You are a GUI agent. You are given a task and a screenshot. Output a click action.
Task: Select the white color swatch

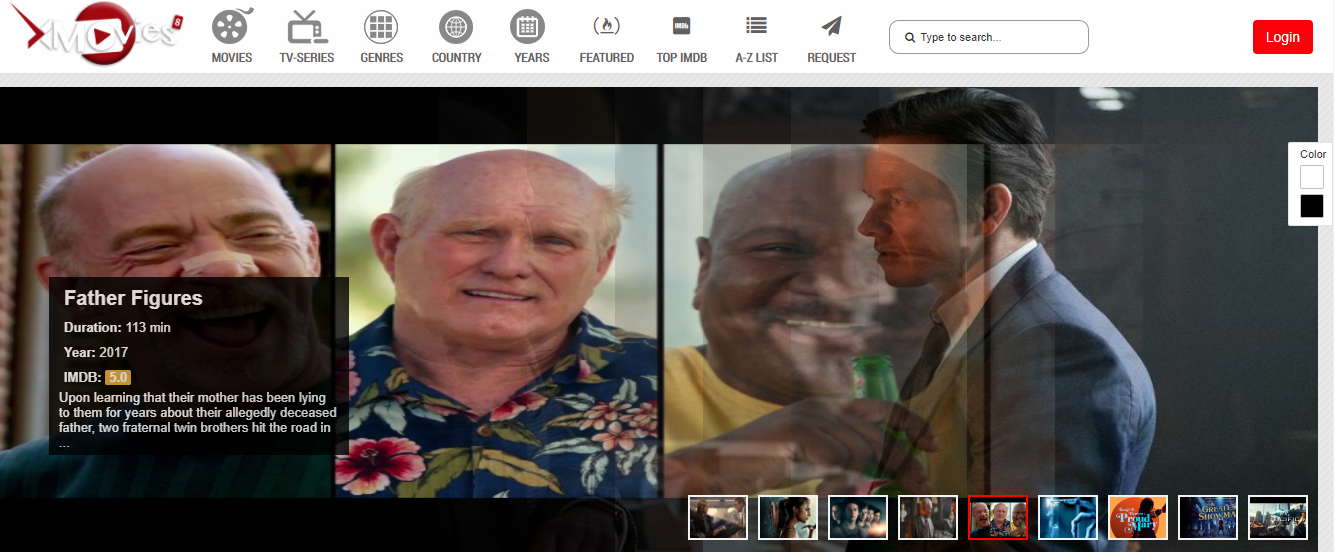pos(1312,177)
